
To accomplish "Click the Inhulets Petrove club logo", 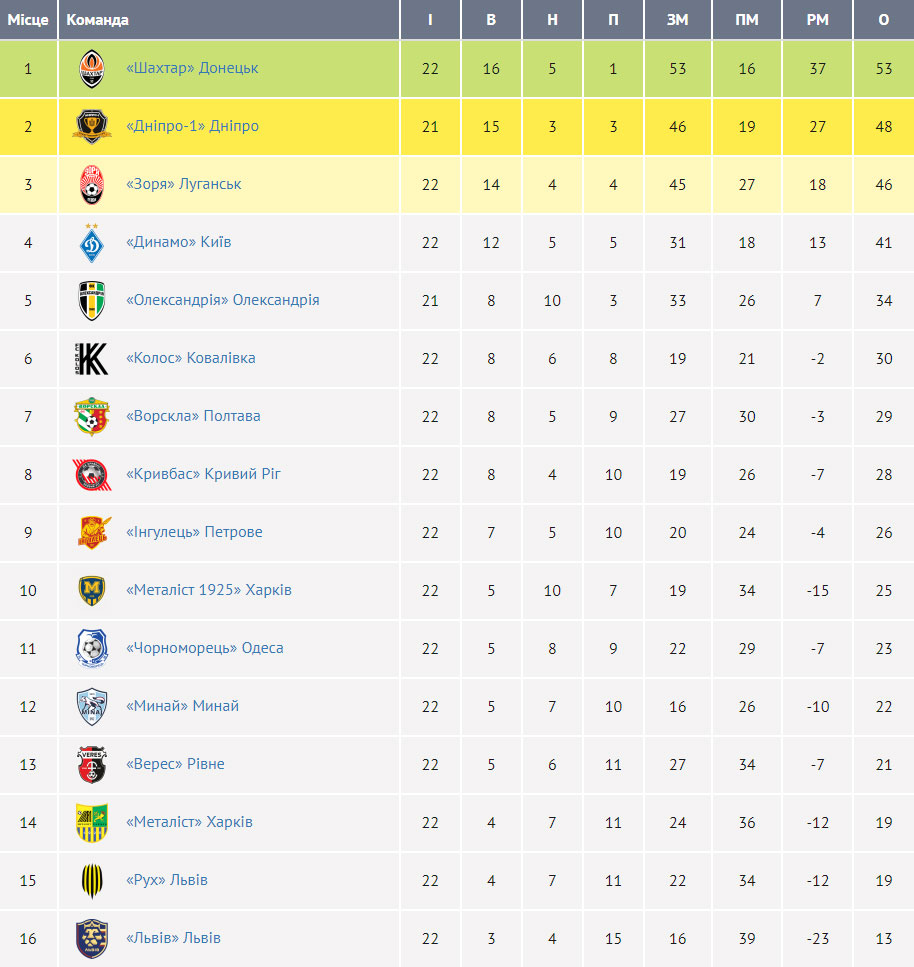I will point(94,533).
